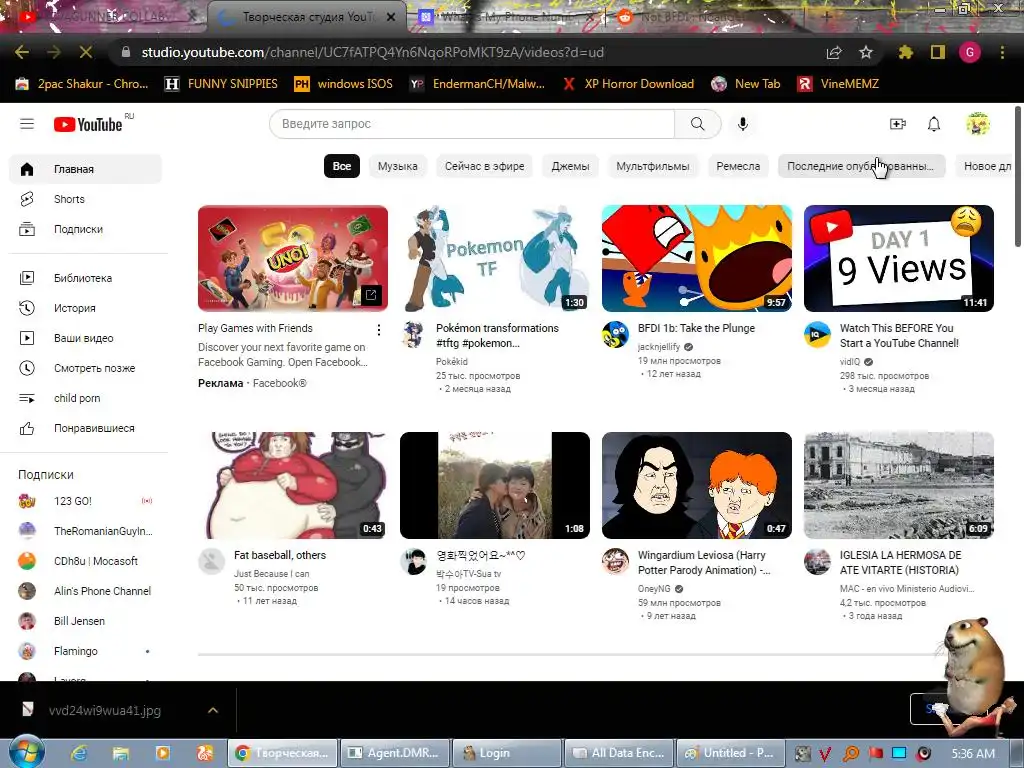Select the Сейчас в эфире chip
Screen dimensions: 1024x768
[485, 166]
